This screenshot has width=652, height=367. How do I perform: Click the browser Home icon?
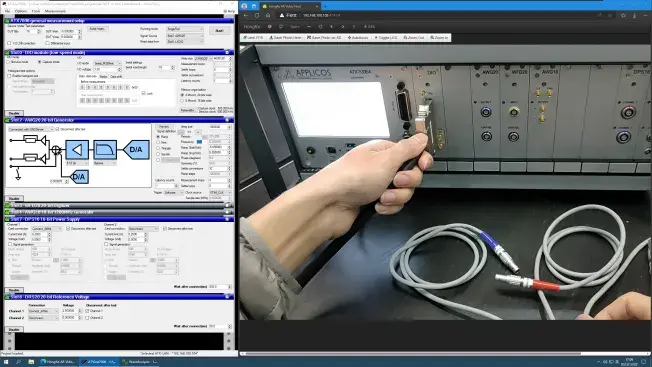coord(268,15)
